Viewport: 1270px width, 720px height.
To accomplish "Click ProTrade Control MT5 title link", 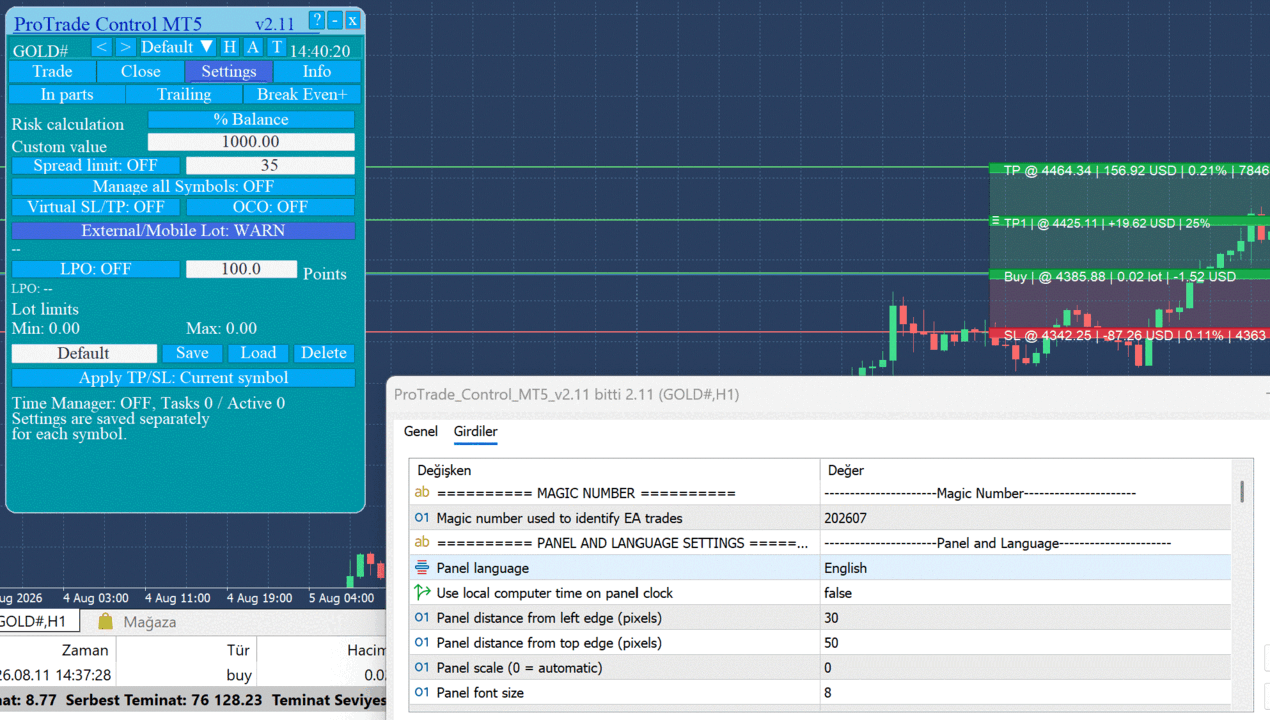I will pyautogui.click(x=108, y=24).
